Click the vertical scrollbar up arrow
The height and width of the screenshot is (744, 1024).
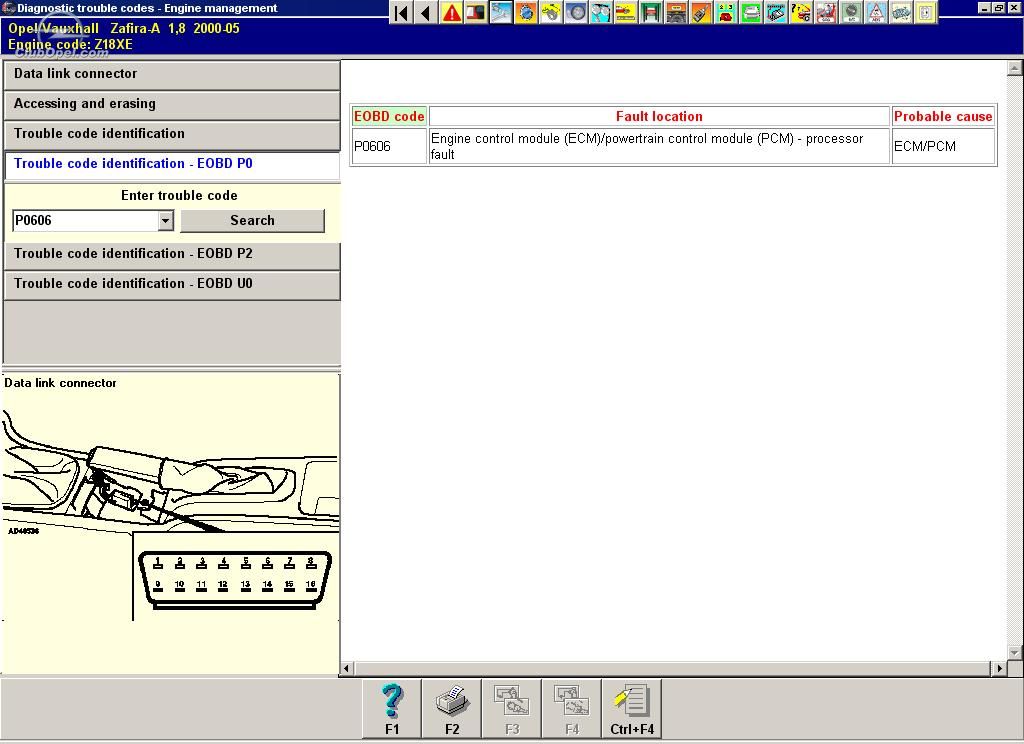(x=1015, y=68)
